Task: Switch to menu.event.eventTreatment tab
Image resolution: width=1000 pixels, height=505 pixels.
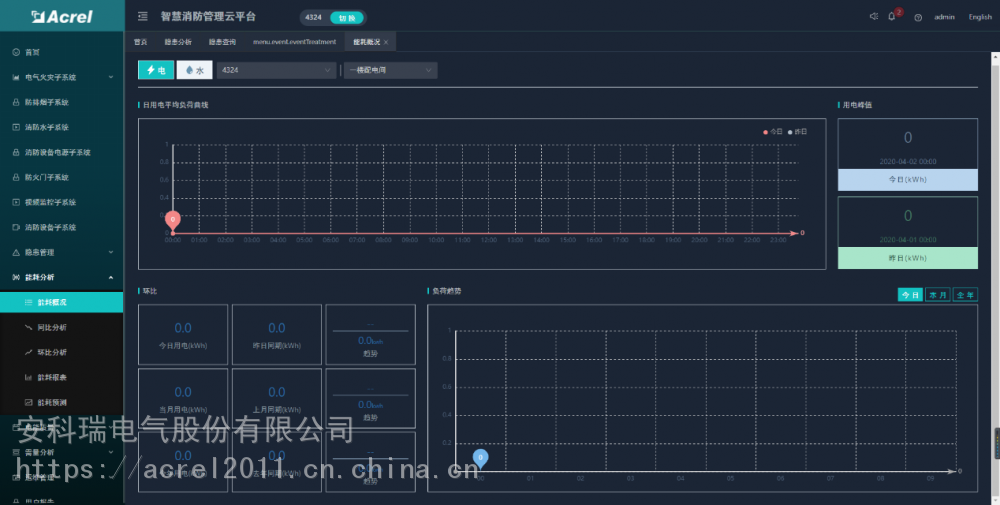Action: point(294,42)
